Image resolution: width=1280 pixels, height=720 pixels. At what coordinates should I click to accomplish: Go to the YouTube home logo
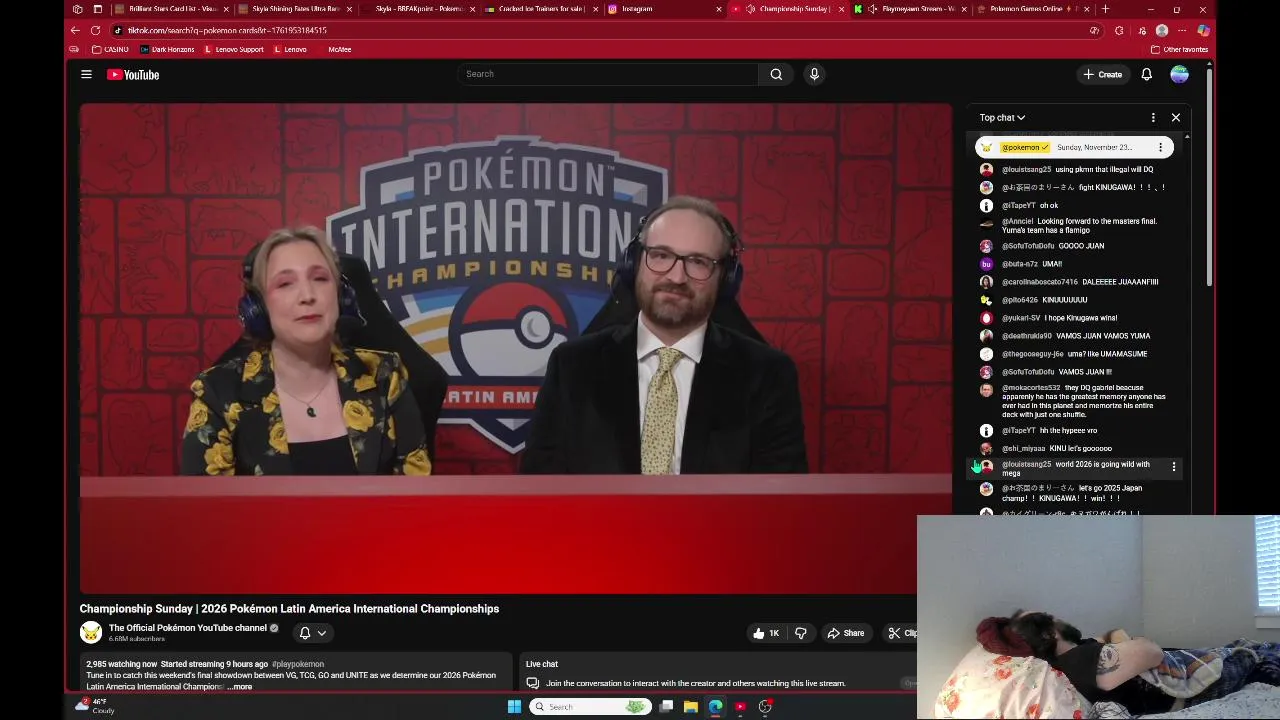[x=133, y=74]
